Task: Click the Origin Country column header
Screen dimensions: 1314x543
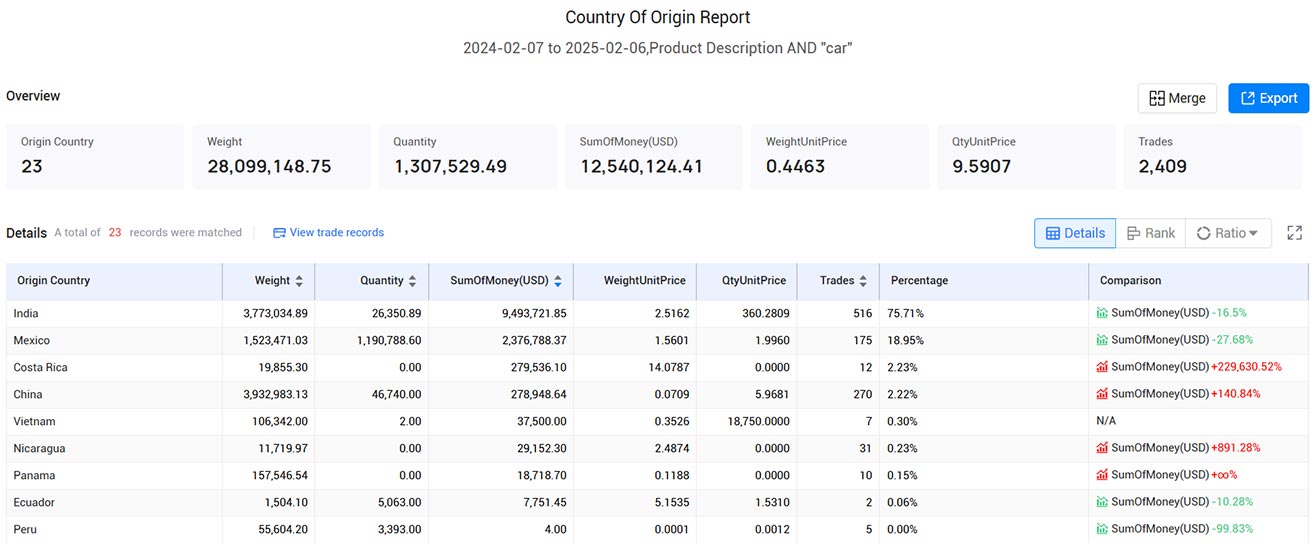Action: (53, 281)
